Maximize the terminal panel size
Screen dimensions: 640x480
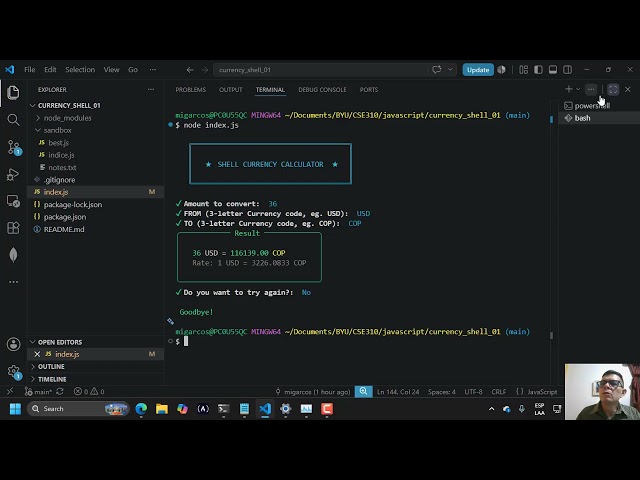point(613,89)
